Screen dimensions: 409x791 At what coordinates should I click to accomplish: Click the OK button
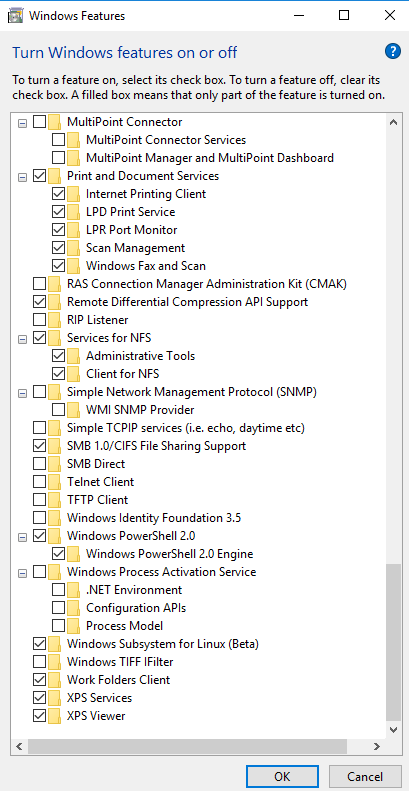click(282, 777)
